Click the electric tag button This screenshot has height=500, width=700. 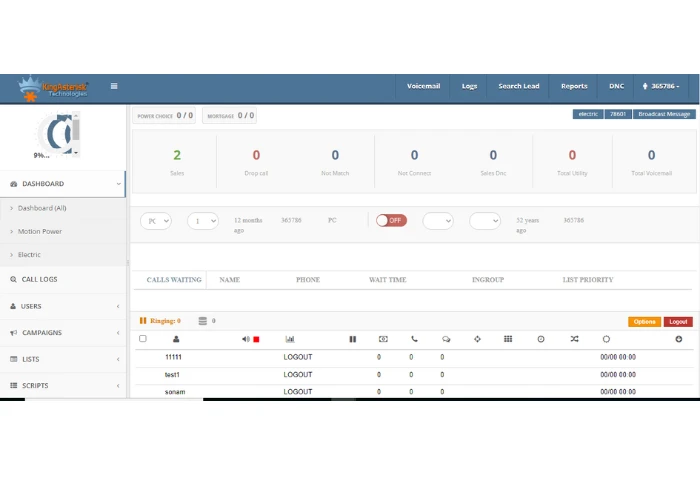pyautogui.click(x=588, y=114)
